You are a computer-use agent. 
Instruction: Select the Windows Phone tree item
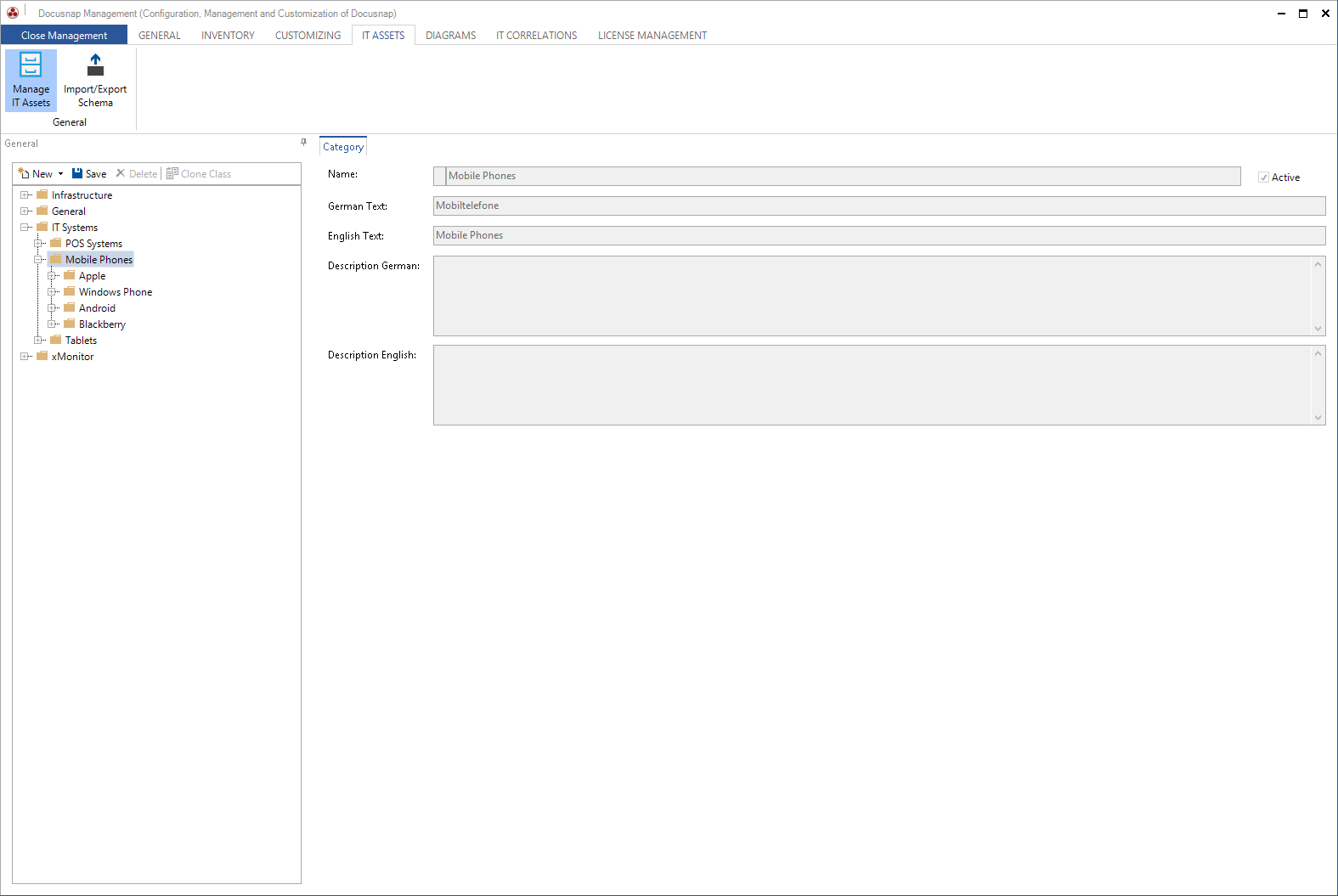click(116, 292)
